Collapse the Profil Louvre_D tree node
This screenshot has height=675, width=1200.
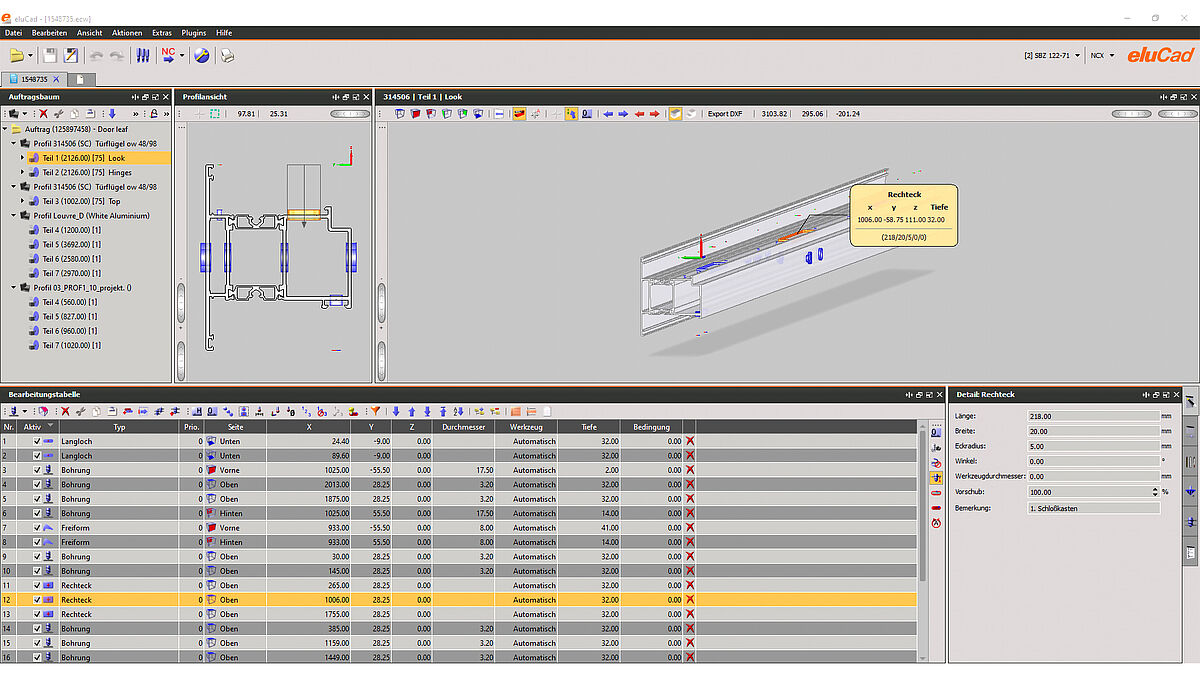pos(14,215)
